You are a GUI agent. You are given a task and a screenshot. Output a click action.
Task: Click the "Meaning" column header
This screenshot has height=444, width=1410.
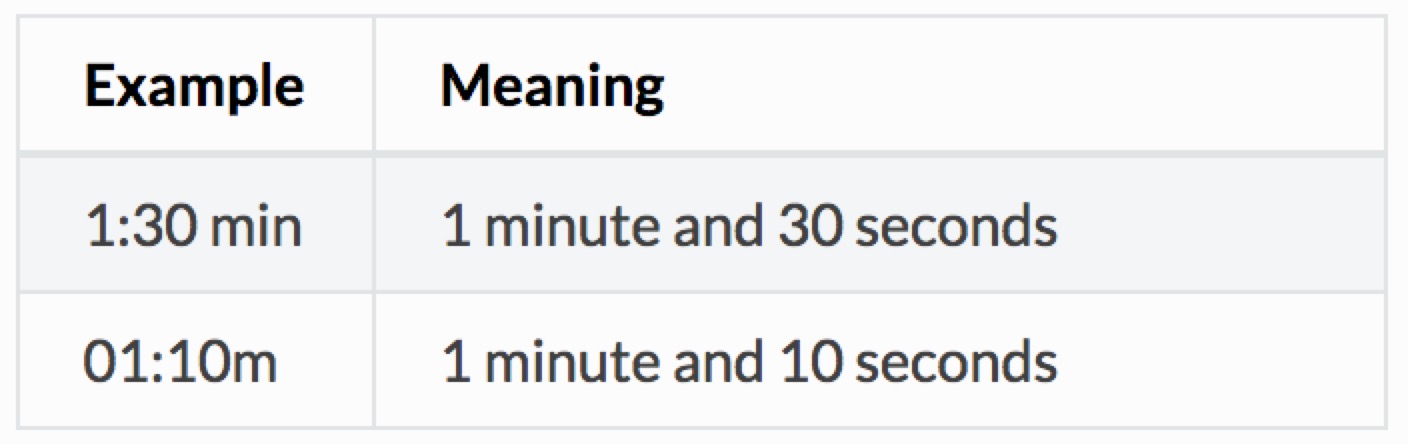click(x=552, y=86)
